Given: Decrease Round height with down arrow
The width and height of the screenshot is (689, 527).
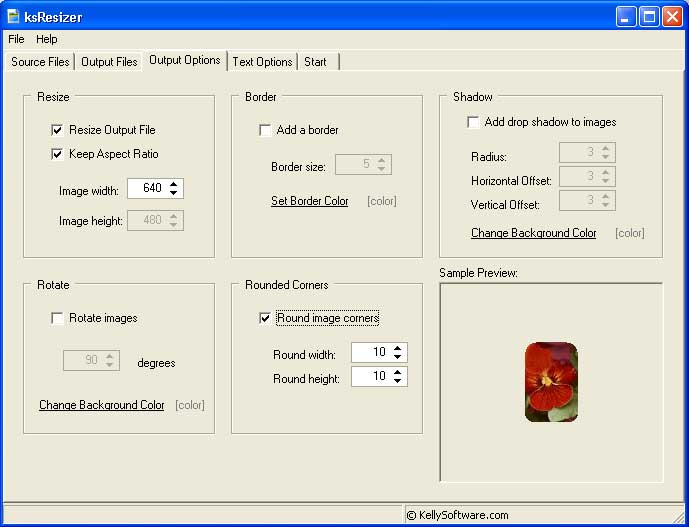Looking at the screenshot, I should pos(398,381).
